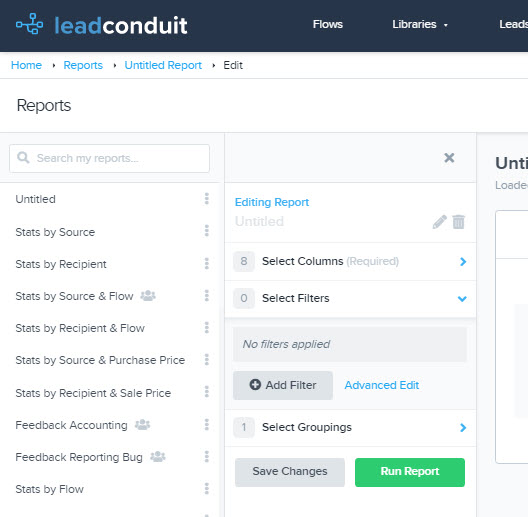Click the groupings count badge 1
This screenshot has width=528, height=517.
coord(244,427)
